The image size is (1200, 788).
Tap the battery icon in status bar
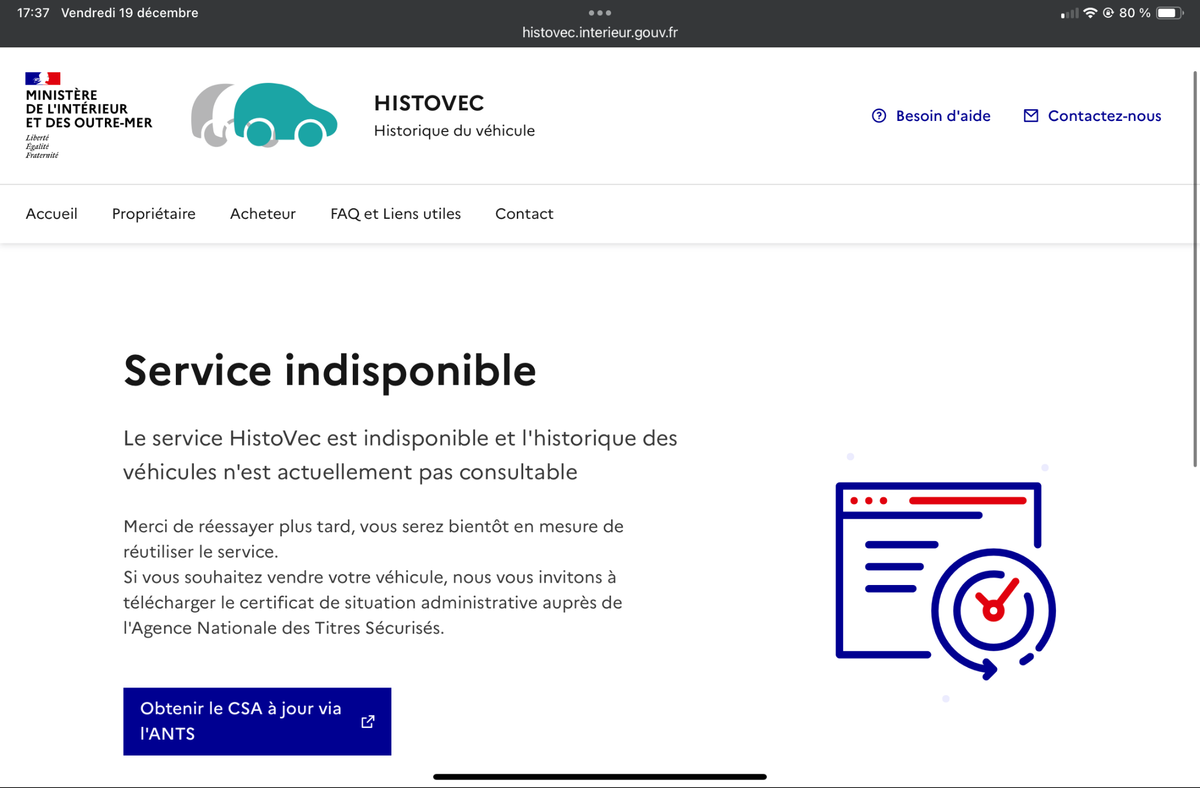(x=1170, y=13)
